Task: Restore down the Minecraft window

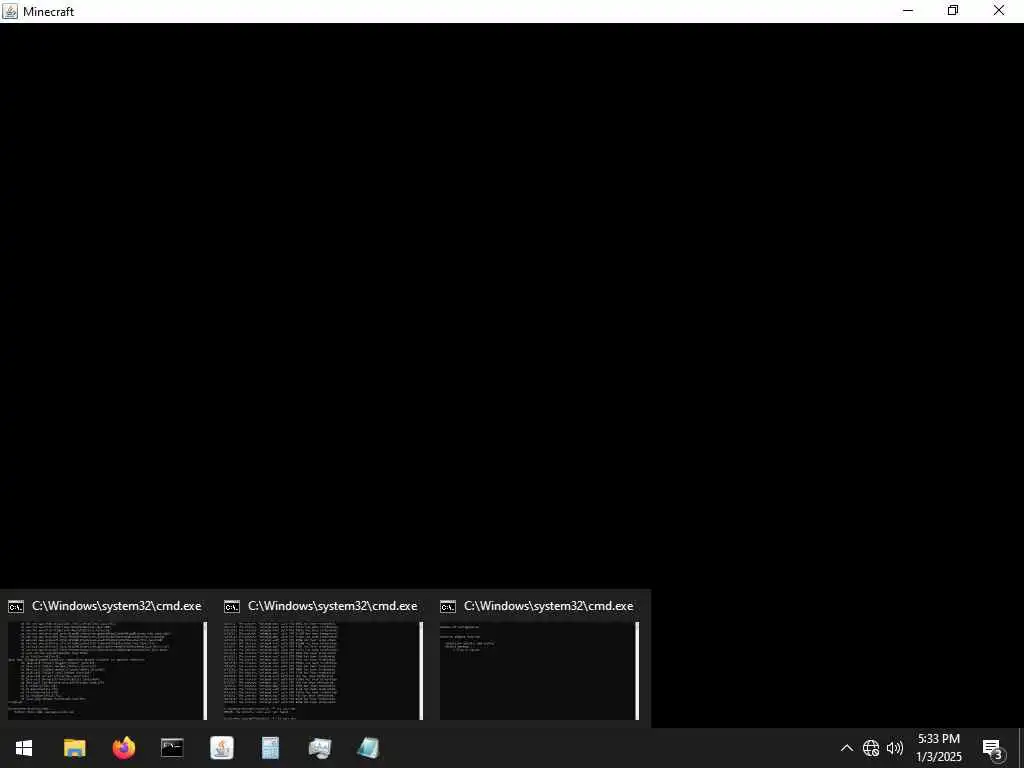Action: tap(953, 10)
